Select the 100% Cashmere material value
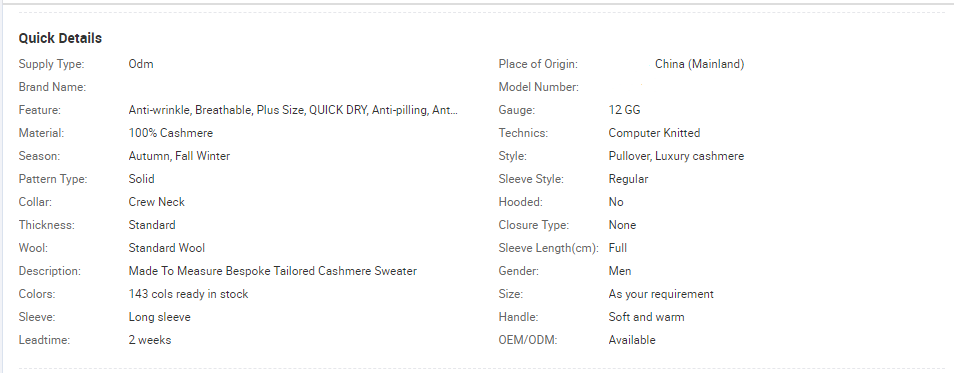This screenshot has width=954, height=373. coord(171,133)
